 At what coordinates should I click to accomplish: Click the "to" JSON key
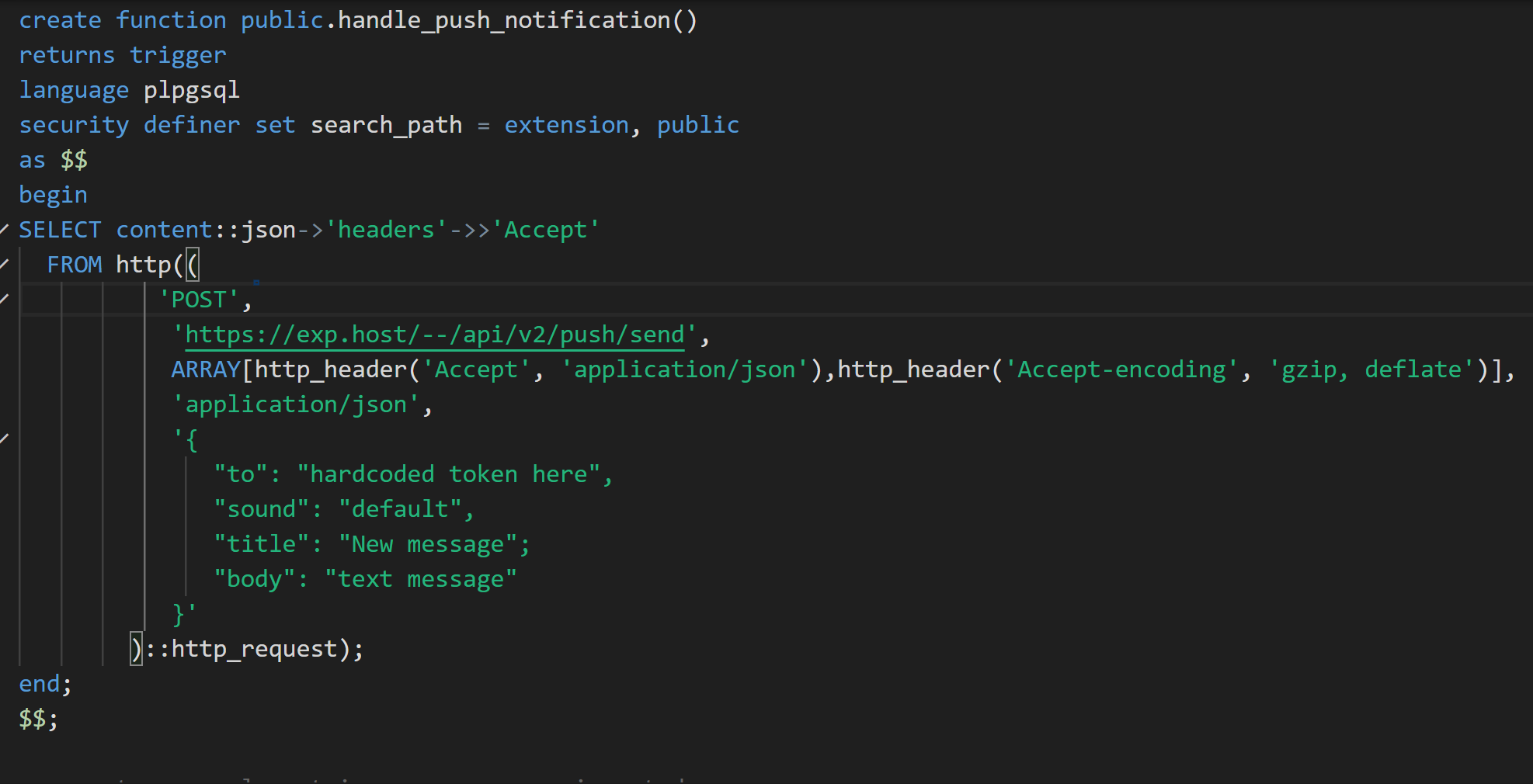click(x=241, y=474)
